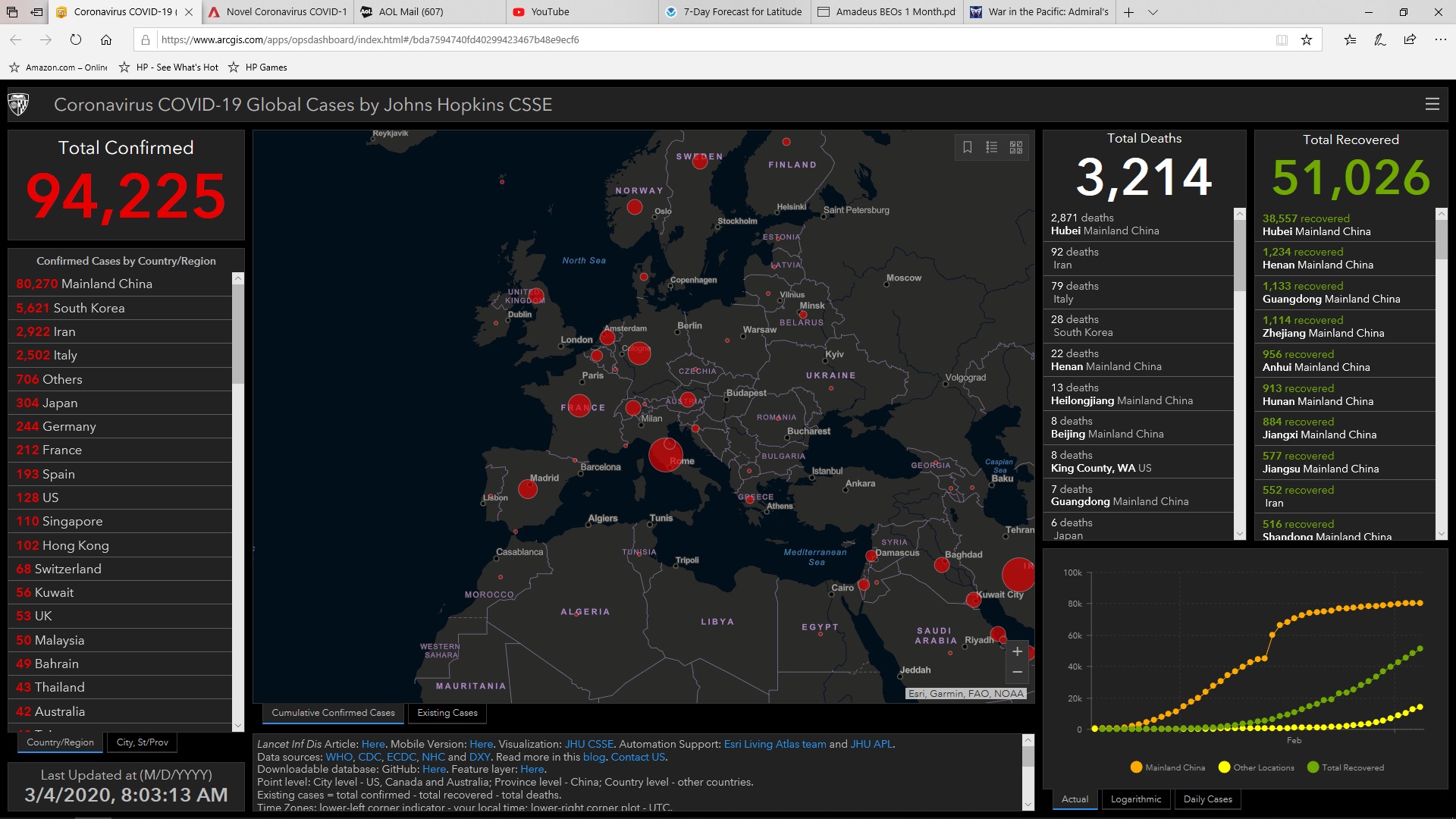This screenshot has height=819, width=1456.
Task: Open map bookmarks
Action: [x=968, y=147]
